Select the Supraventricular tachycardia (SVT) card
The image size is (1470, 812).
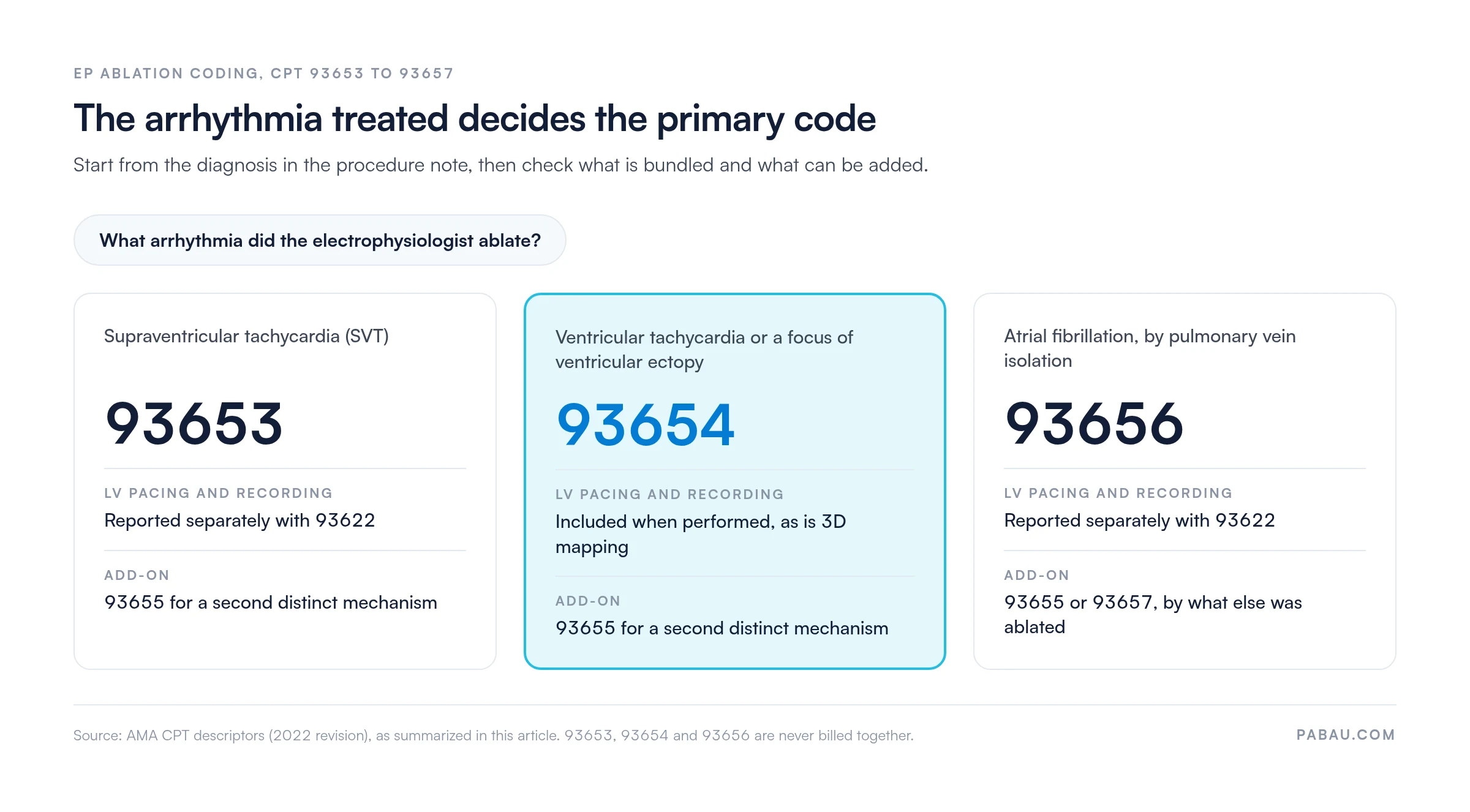coord(285,481)
